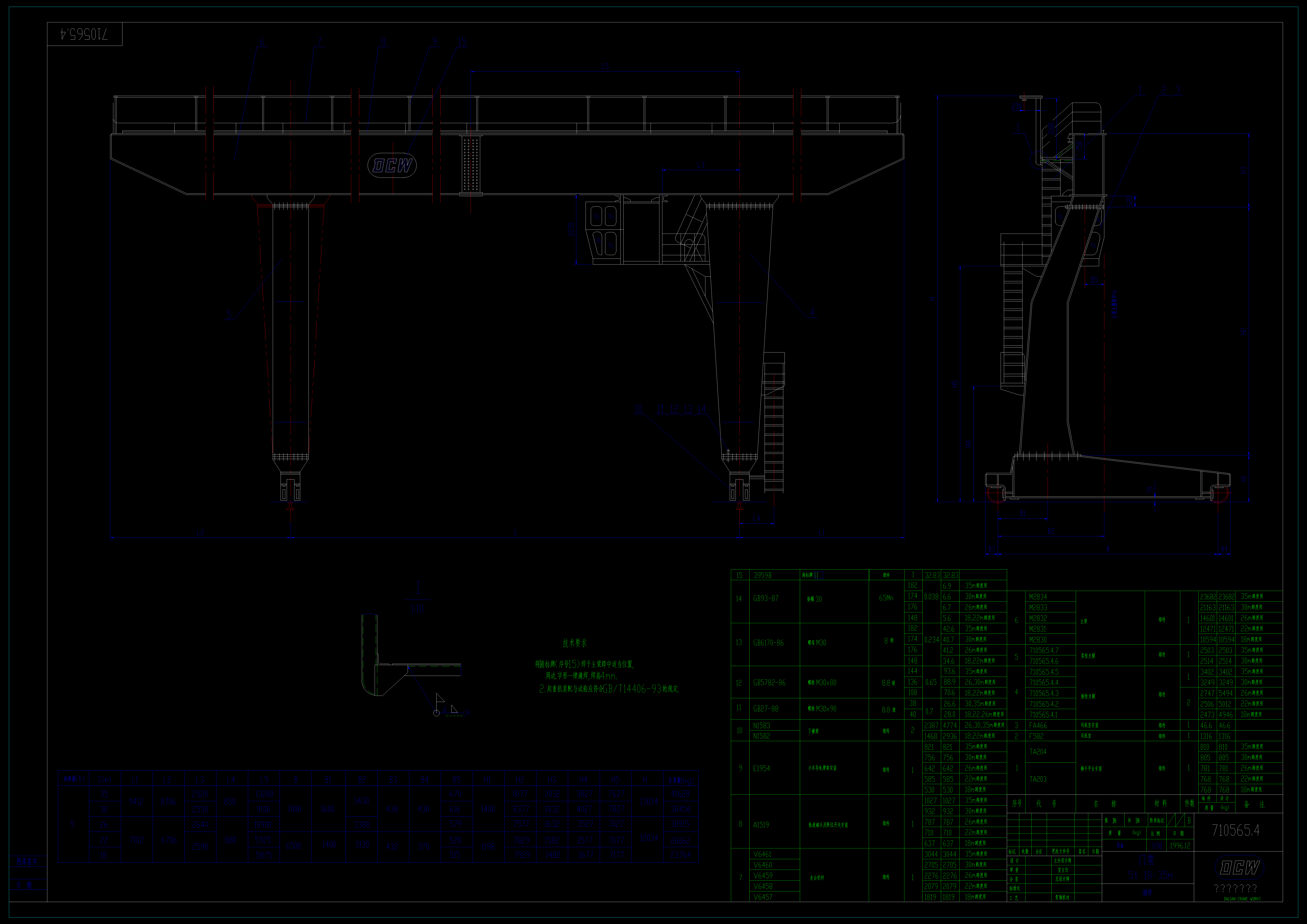Select the total mass value 5494
This screenshot has height=924, width=1307.
point(1226,693)
